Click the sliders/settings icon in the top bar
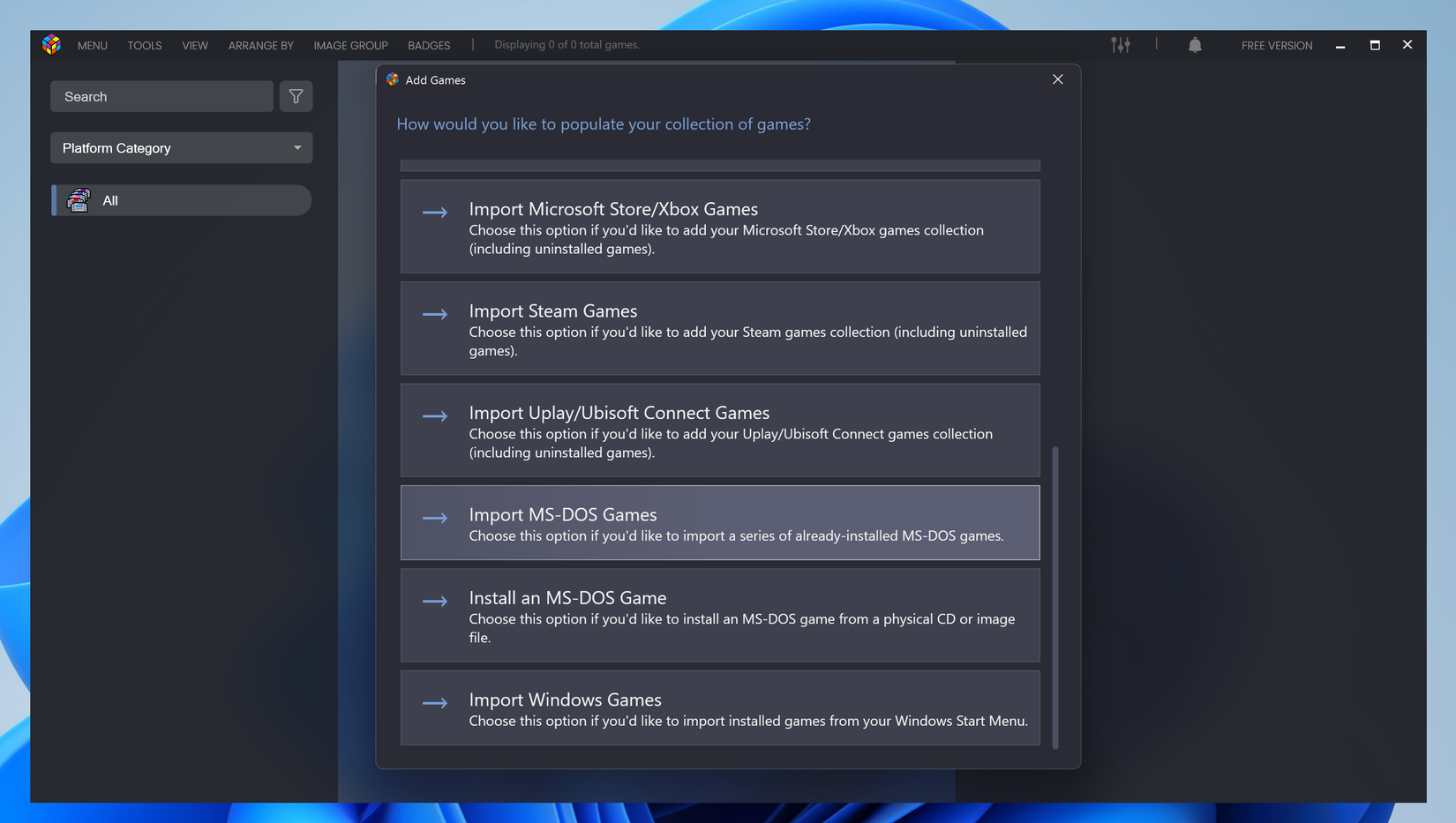 1121,44
